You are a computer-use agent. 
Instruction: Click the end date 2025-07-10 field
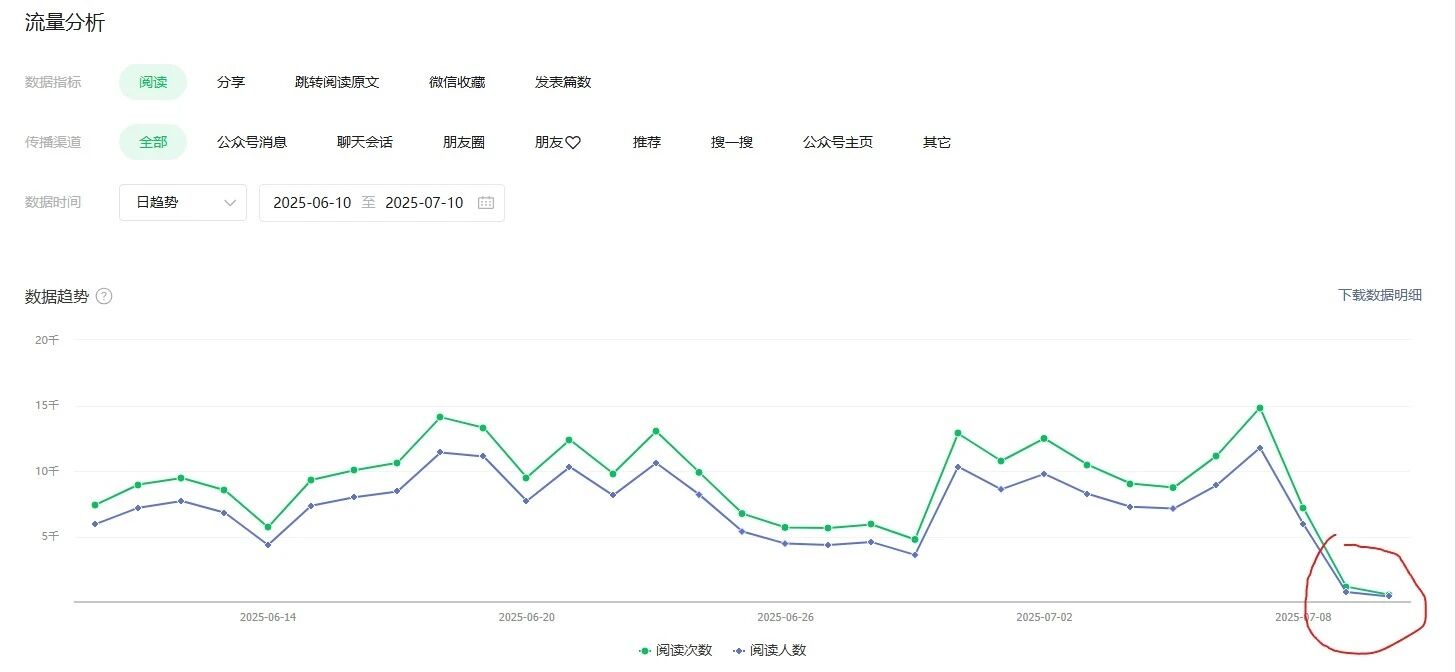click(x=424, y=203)
